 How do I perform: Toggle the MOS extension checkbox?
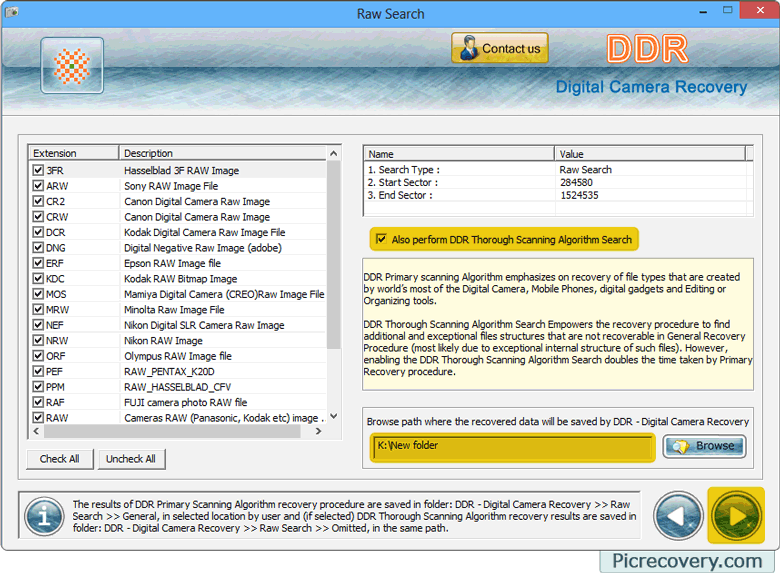(x=38, y=293)
